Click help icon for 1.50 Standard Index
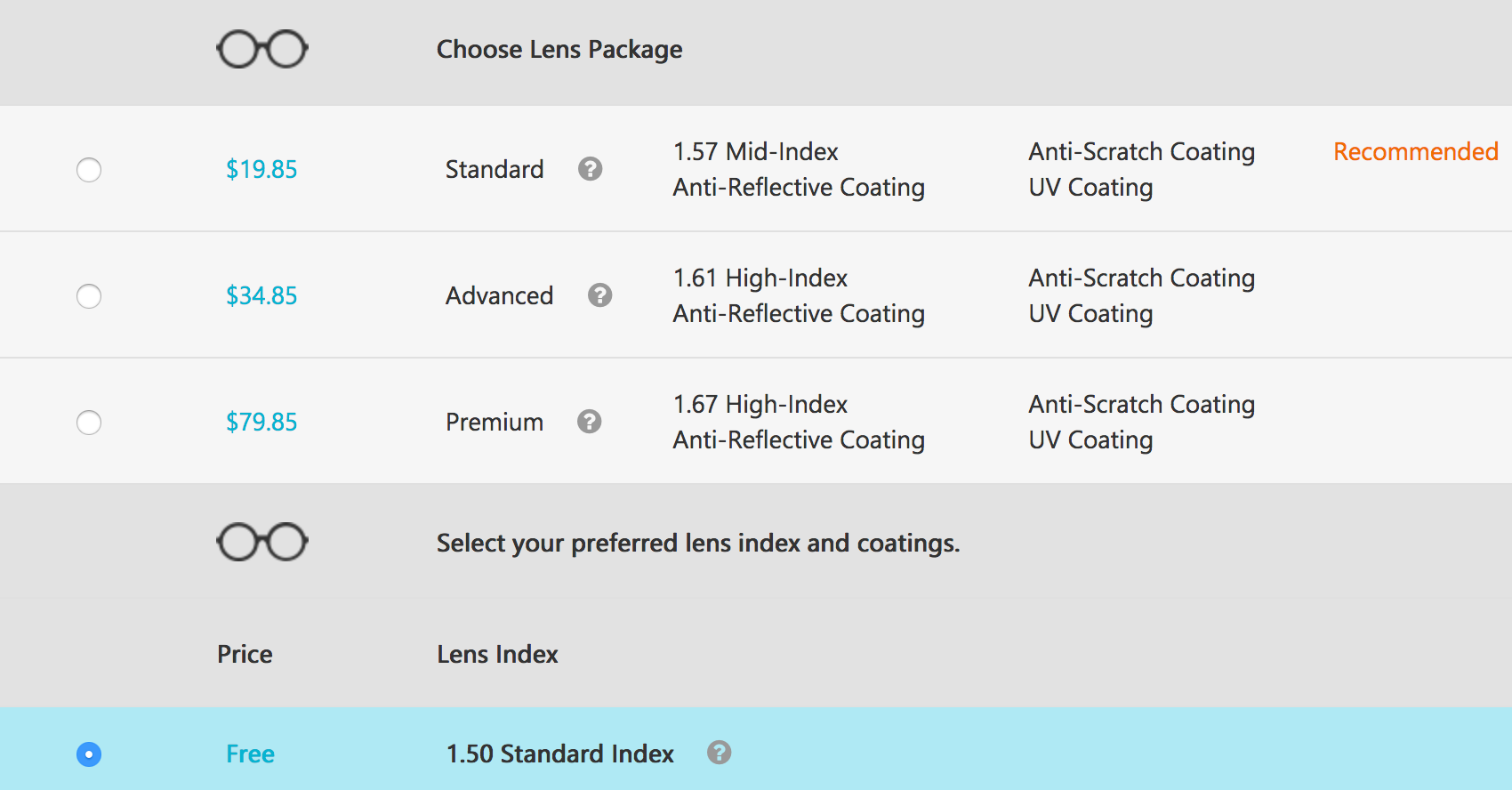This screenshot has height=790, width=1512. 719,753
